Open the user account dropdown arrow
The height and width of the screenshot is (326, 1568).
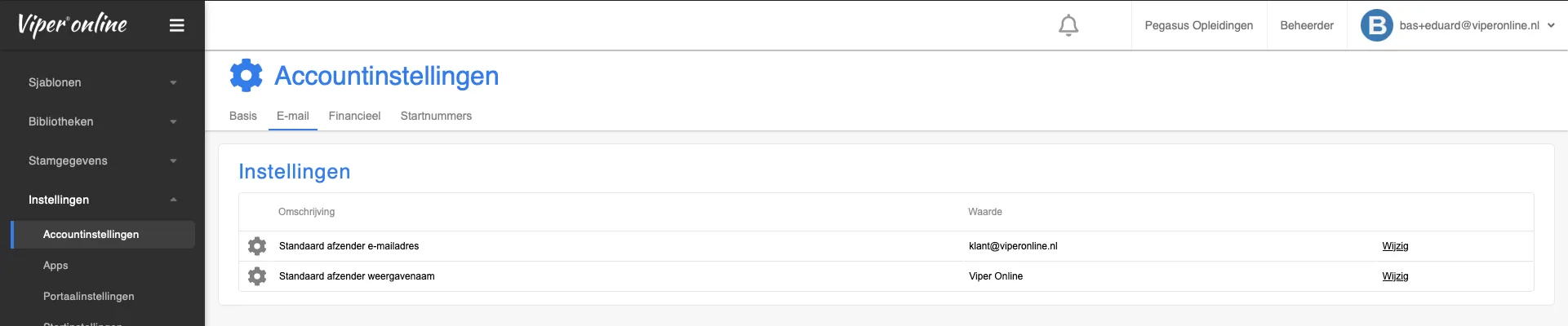pos(1551,25)
